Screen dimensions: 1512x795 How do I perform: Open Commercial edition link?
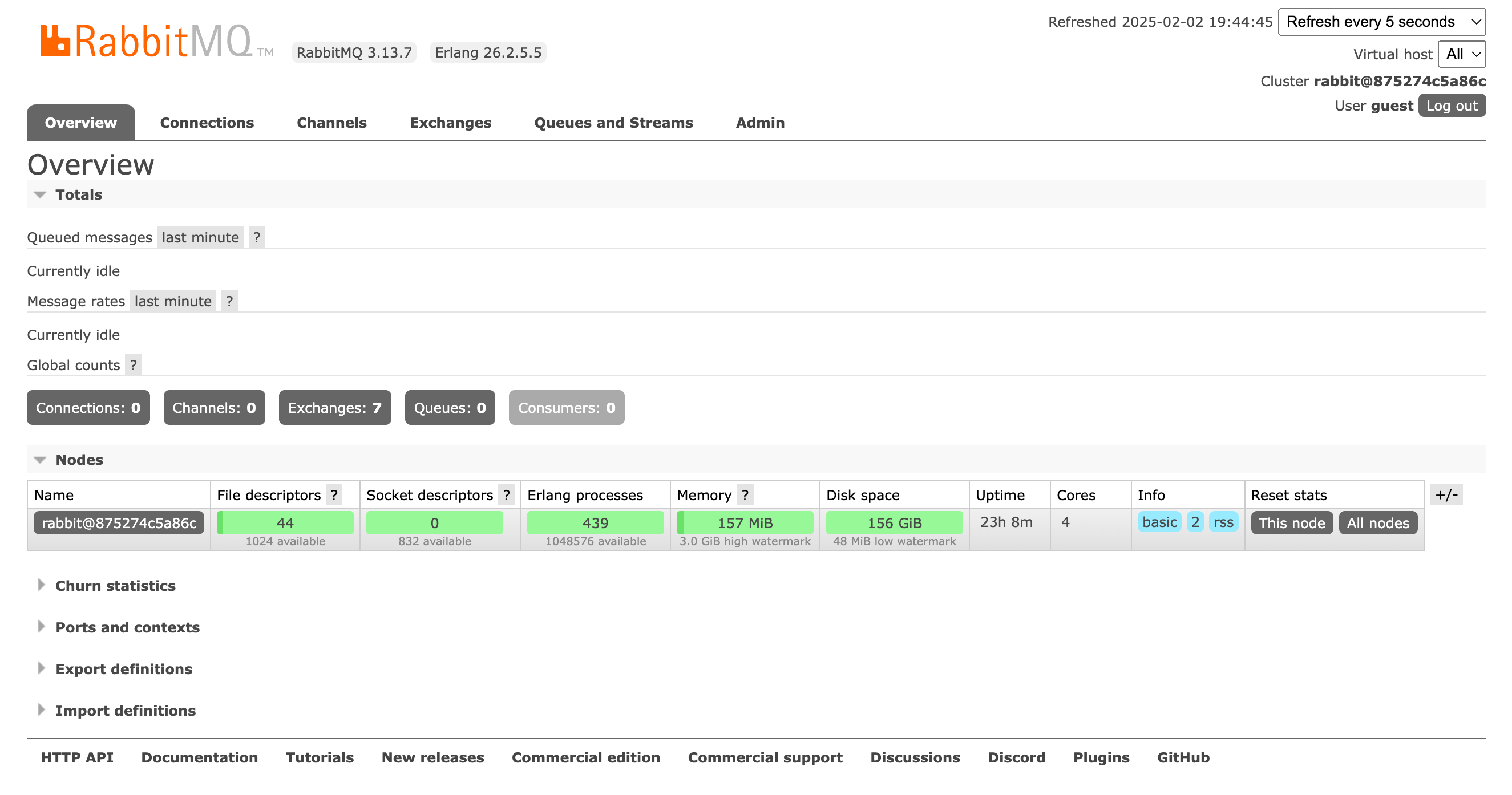[x=586, y=758]
